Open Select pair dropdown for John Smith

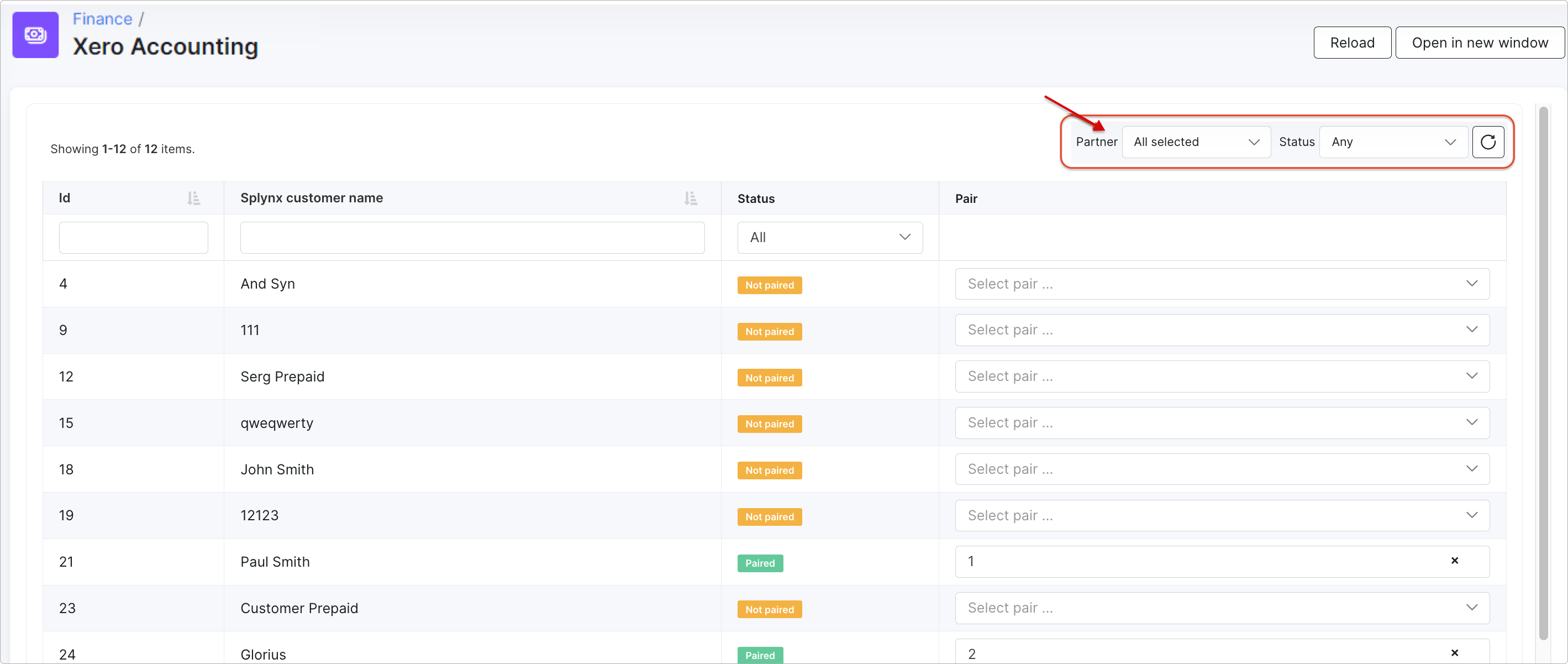point(1222,469)
